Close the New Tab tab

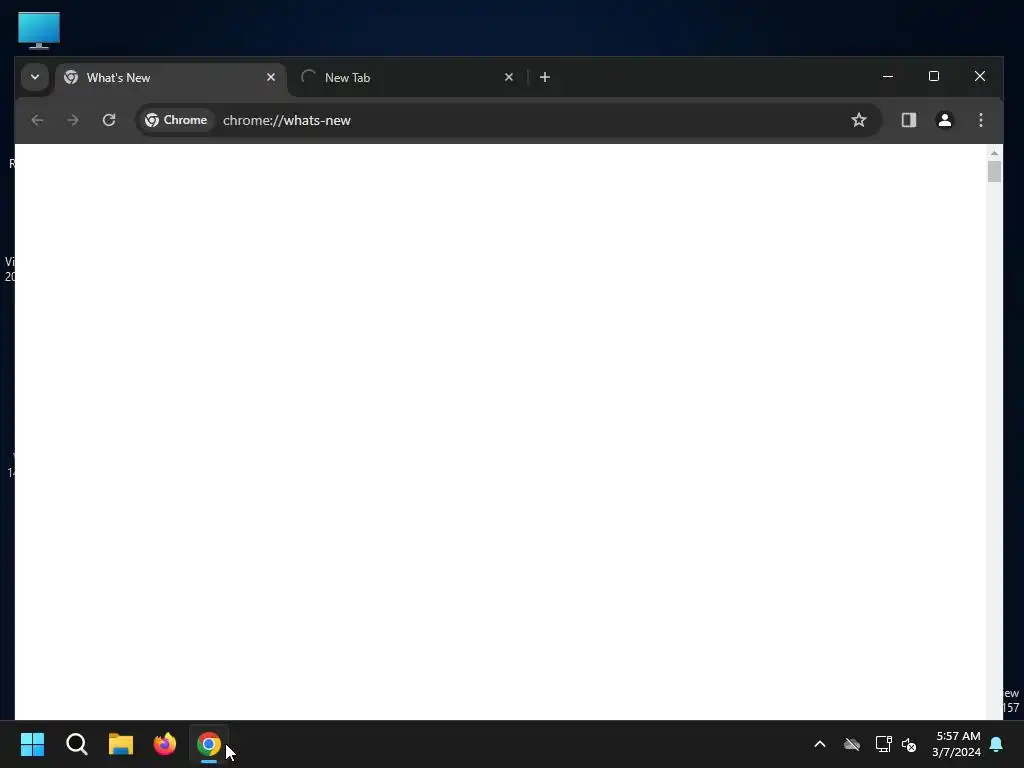(x=509, y=77)
